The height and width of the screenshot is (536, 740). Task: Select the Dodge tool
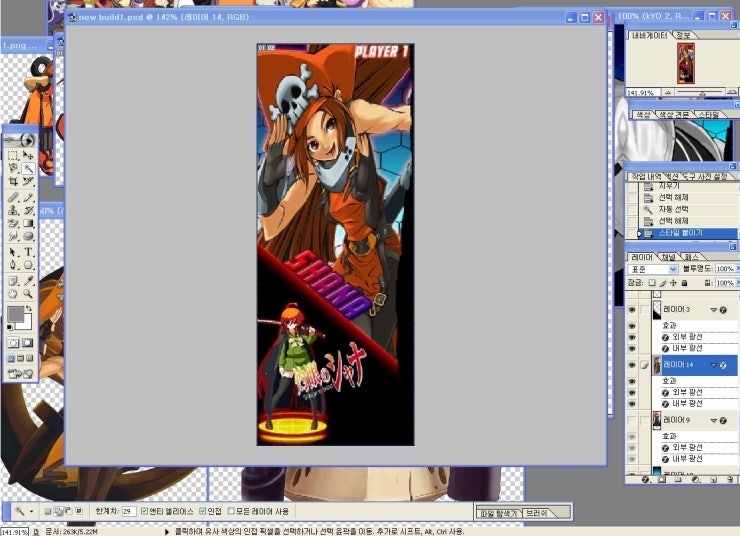[28, 236]
